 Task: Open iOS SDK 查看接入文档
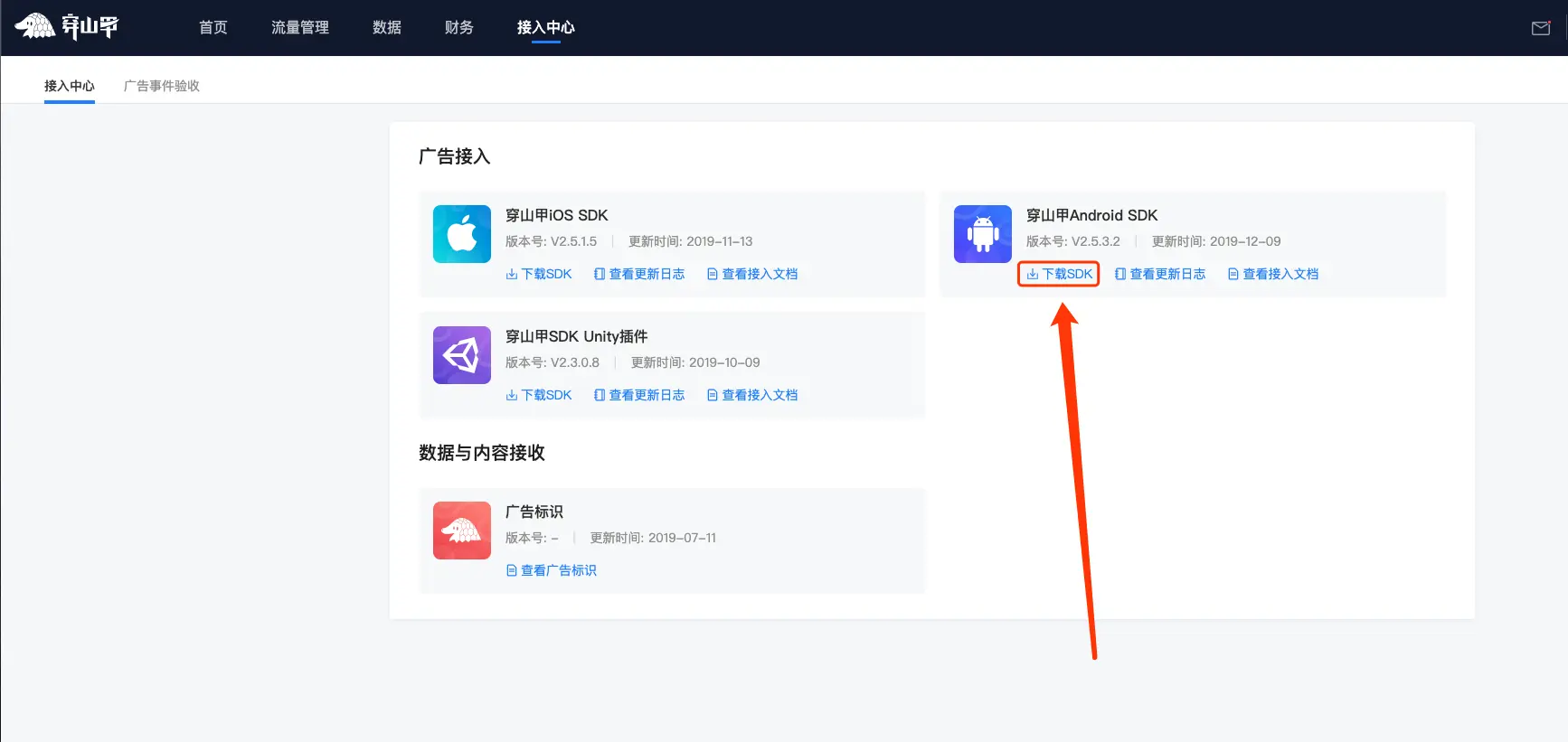click(x=752, y=274)
